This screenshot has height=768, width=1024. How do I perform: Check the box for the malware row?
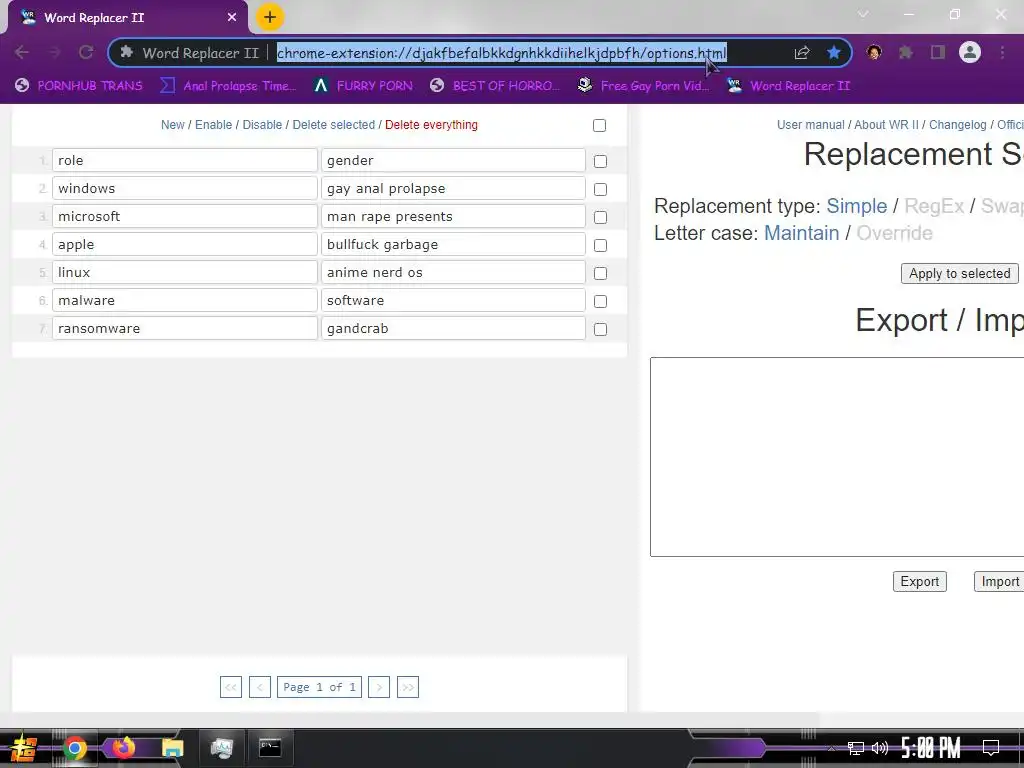(x=600, y=302)
